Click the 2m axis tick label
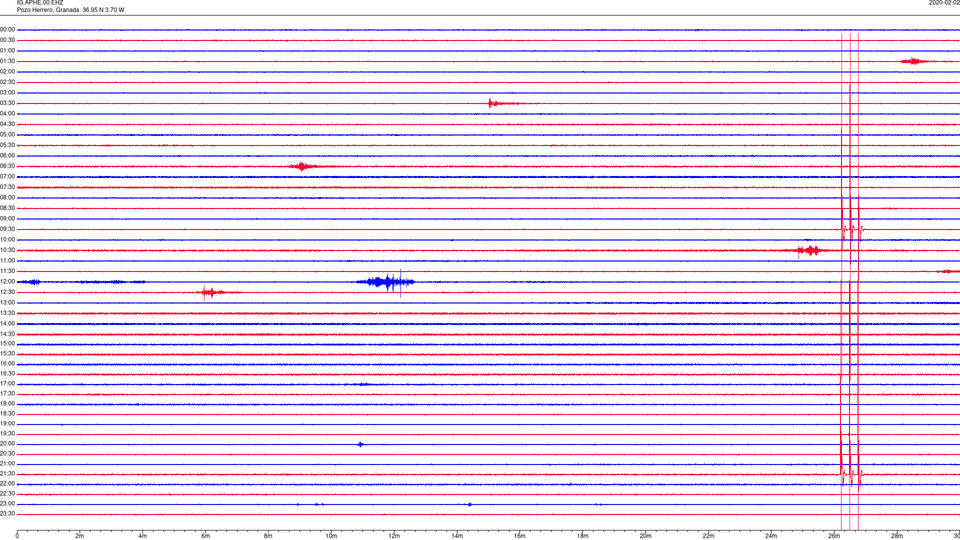Screen dimensions: 960x540 point(80,536)
